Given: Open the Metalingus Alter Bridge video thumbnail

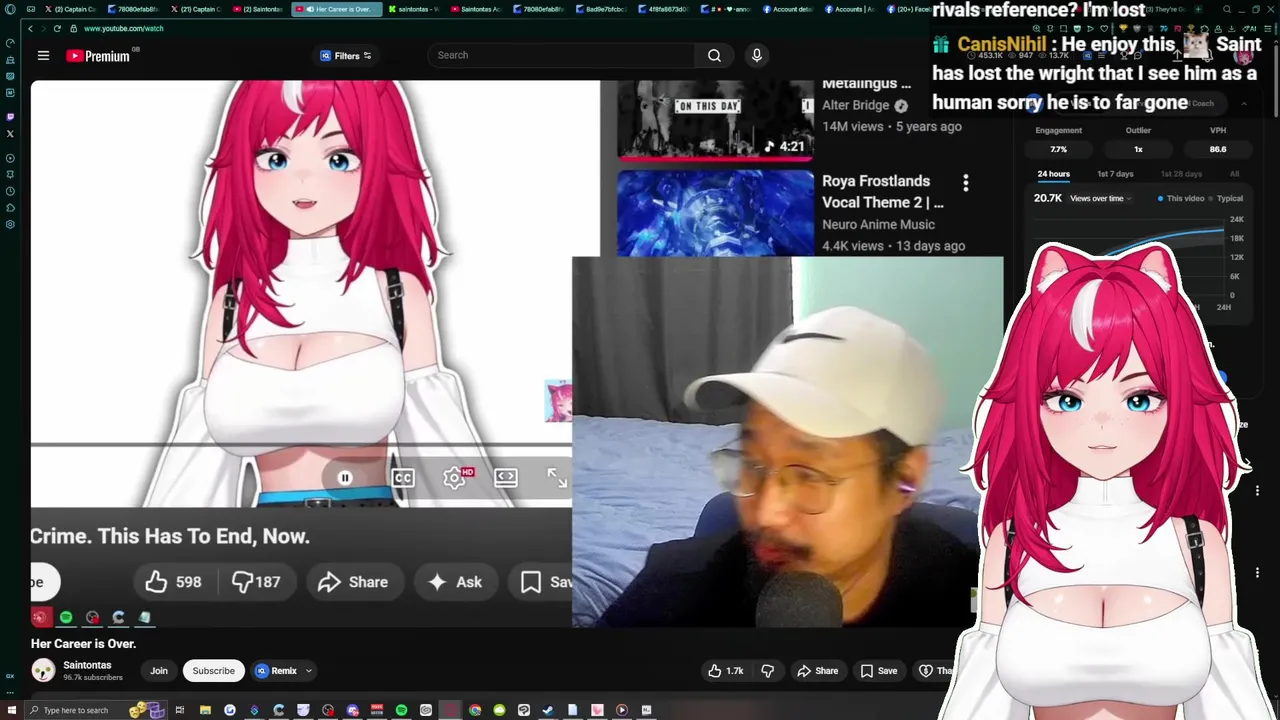Looking at the screenshot, I should point(715,120).
